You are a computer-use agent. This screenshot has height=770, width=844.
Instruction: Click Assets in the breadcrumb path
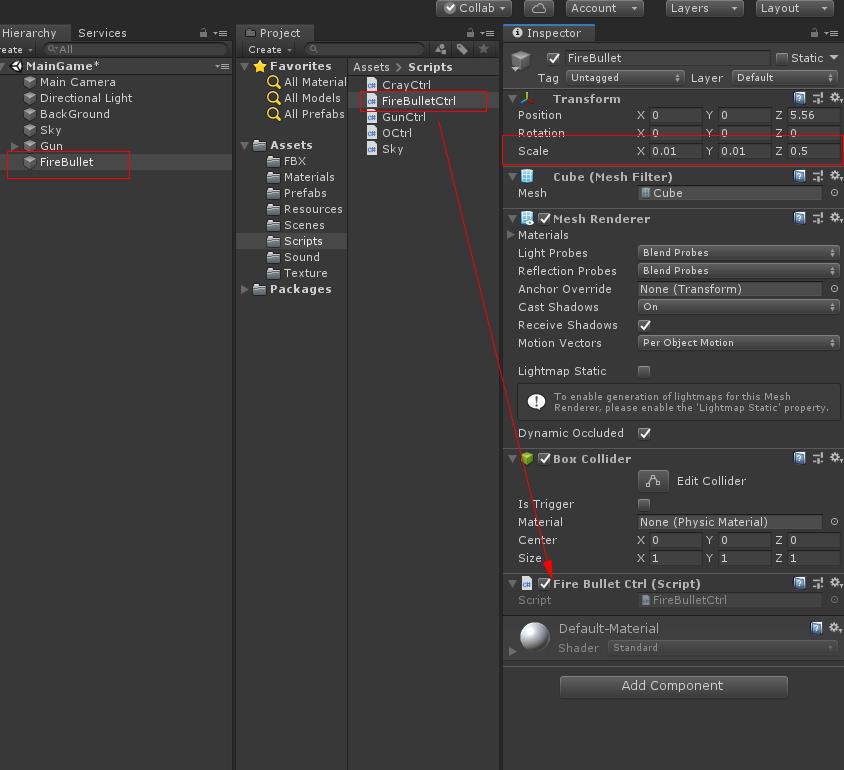(x=371, y=67)
